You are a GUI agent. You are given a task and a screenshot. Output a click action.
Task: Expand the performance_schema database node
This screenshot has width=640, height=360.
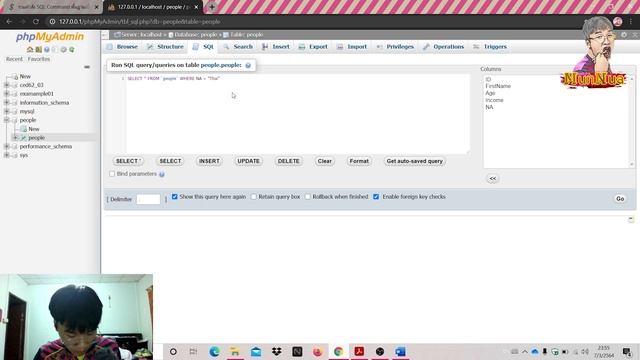click(7, 146)
